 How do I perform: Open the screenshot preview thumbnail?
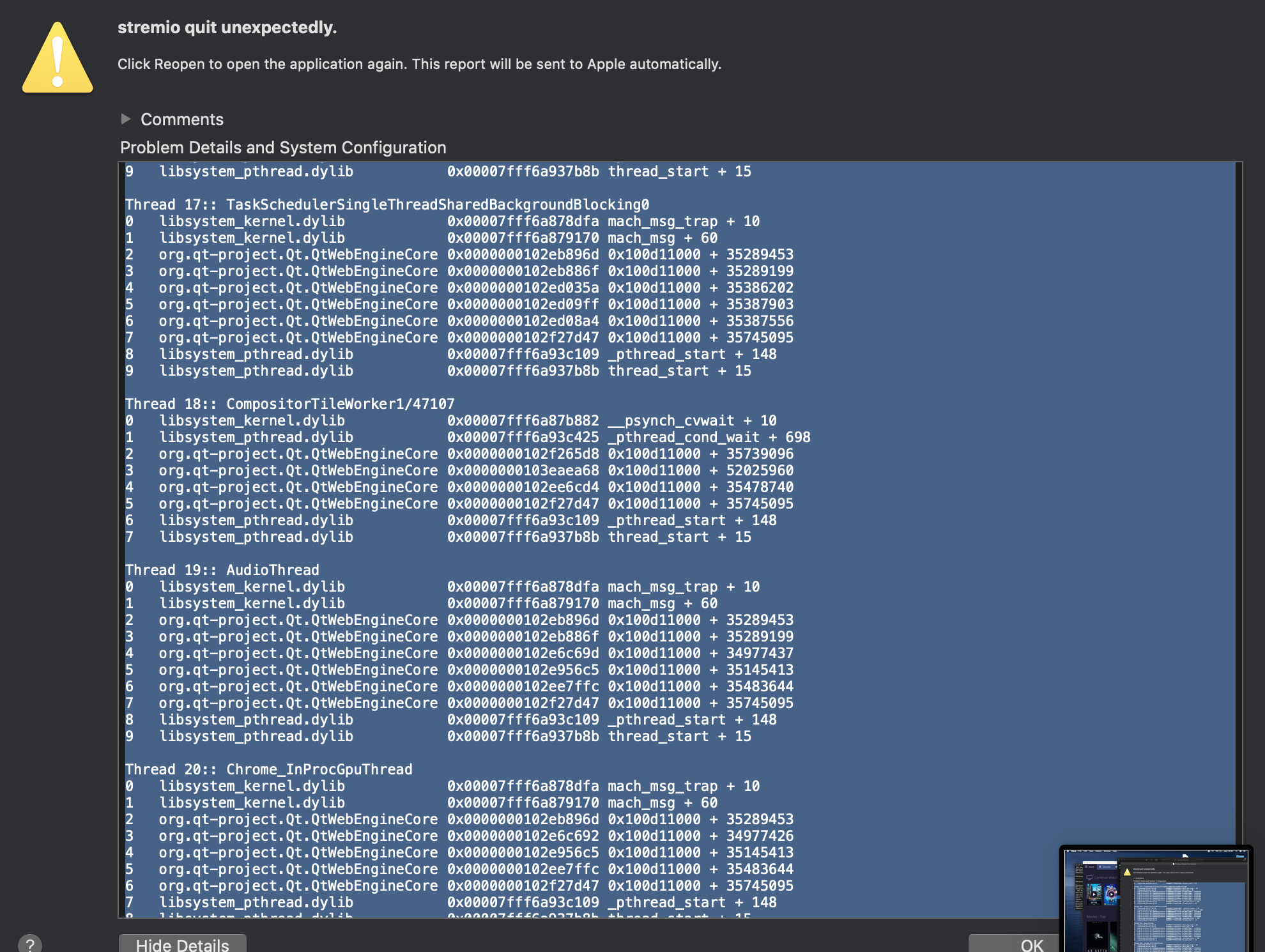pos(1156,900)
